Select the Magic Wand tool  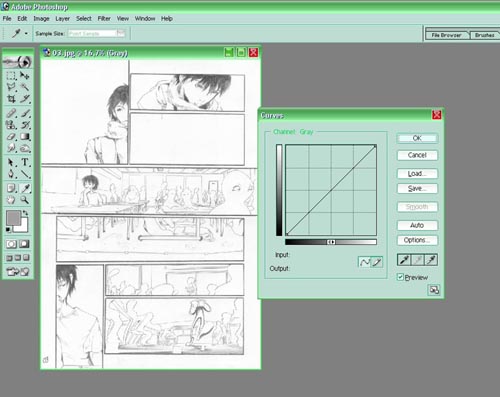[x=25, y=87]
